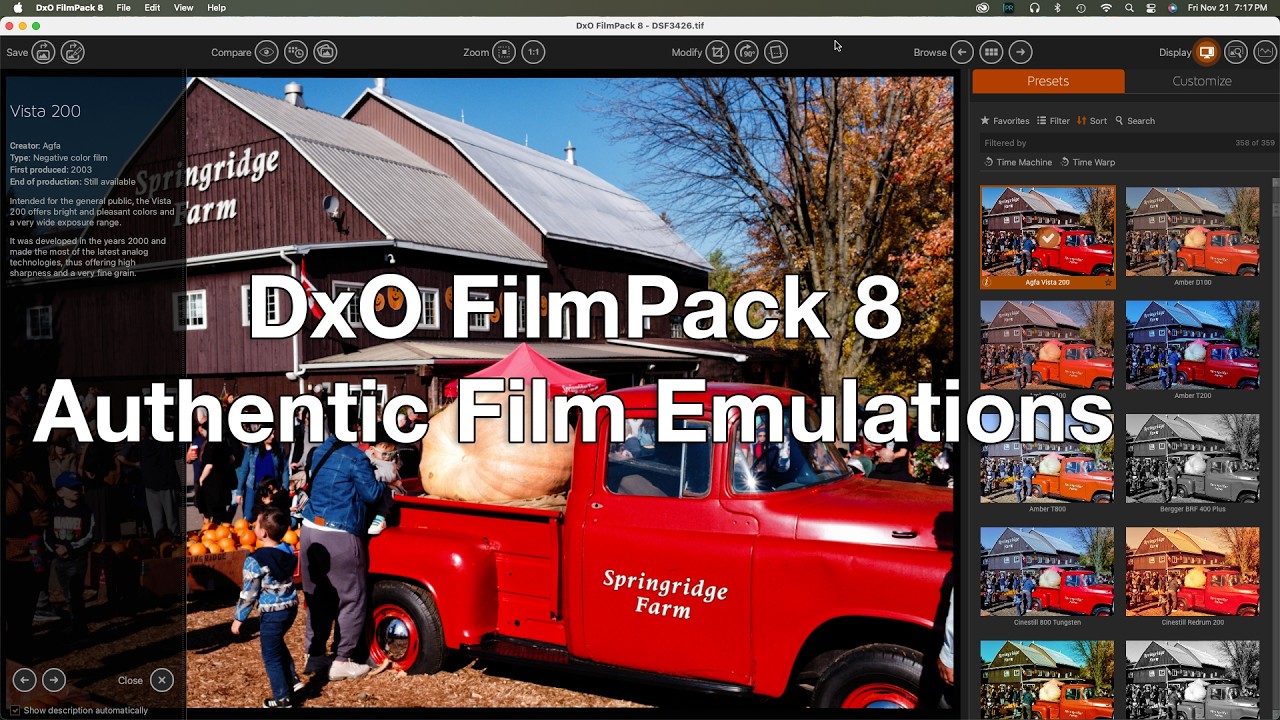The image size is (1280, 720).
Task: Click the last Compare image icon
Action: pos(325,52)
